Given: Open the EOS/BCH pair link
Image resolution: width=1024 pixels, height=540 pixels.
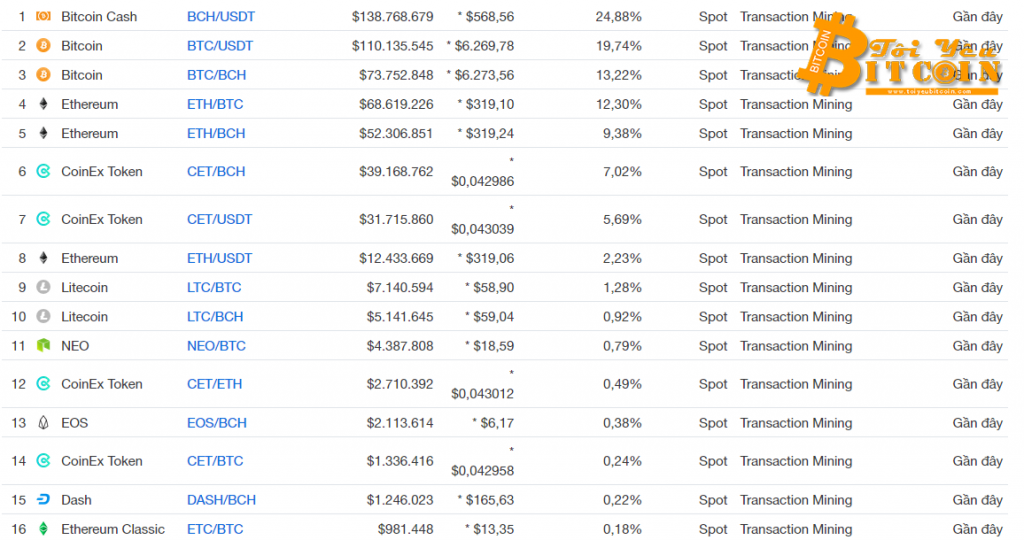Looking at the screenshot, I should [x=216, y=423].
